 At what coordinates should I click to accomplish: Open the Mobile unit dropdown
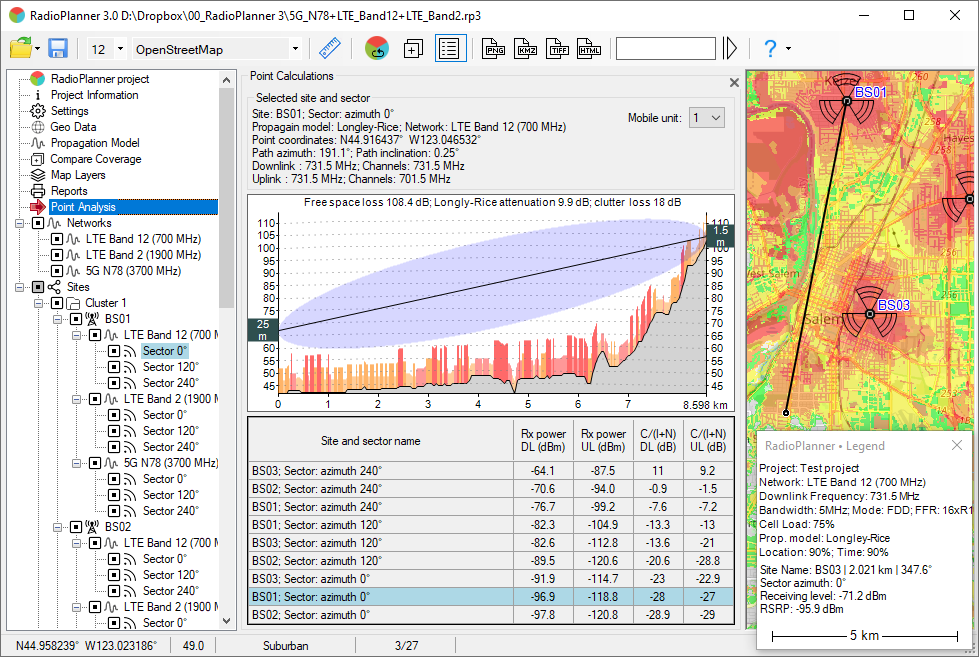(x=707, y=118)
